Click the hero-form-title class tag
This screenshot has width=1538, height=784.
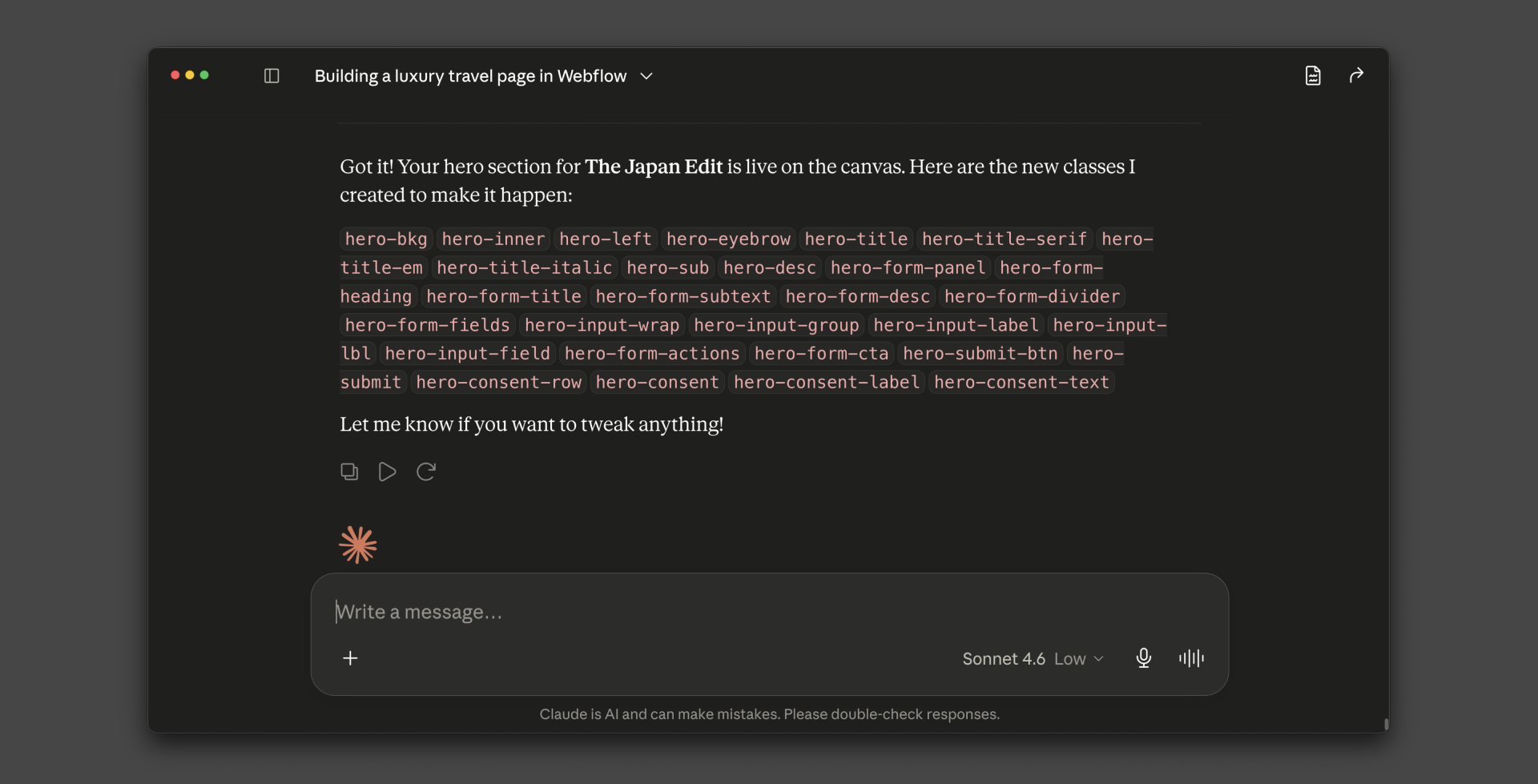pyautogui.click(x=504, y=297)
